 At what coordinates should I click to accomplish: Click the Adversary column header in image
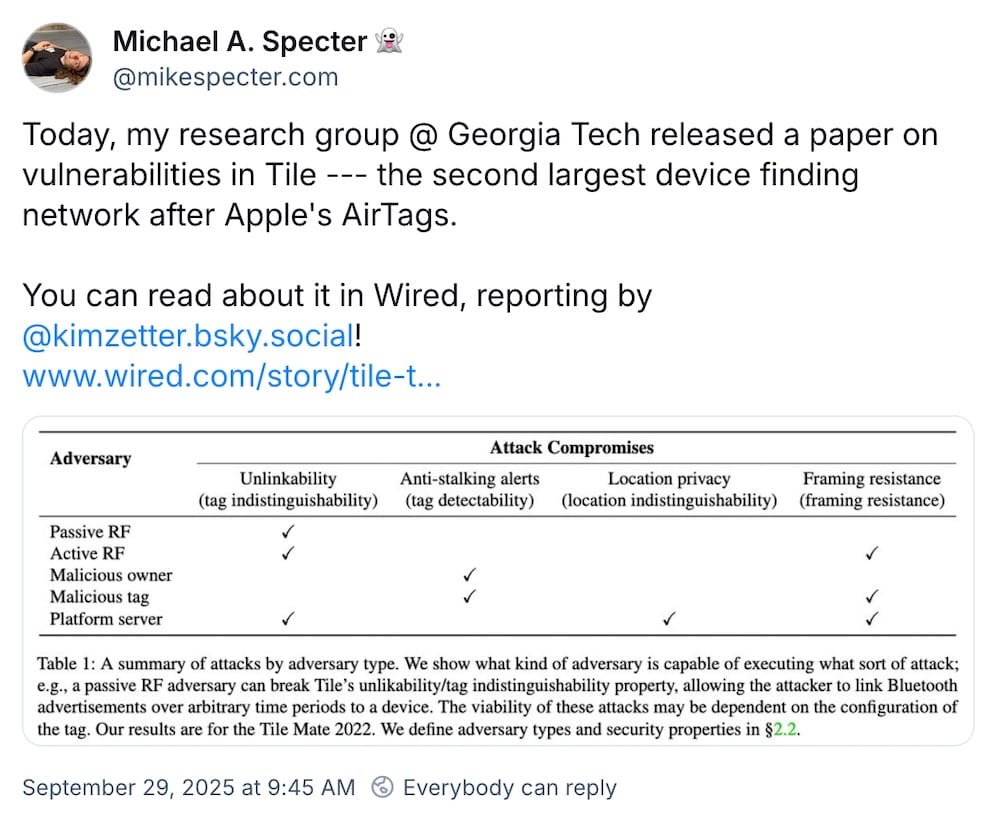[90, 459]
